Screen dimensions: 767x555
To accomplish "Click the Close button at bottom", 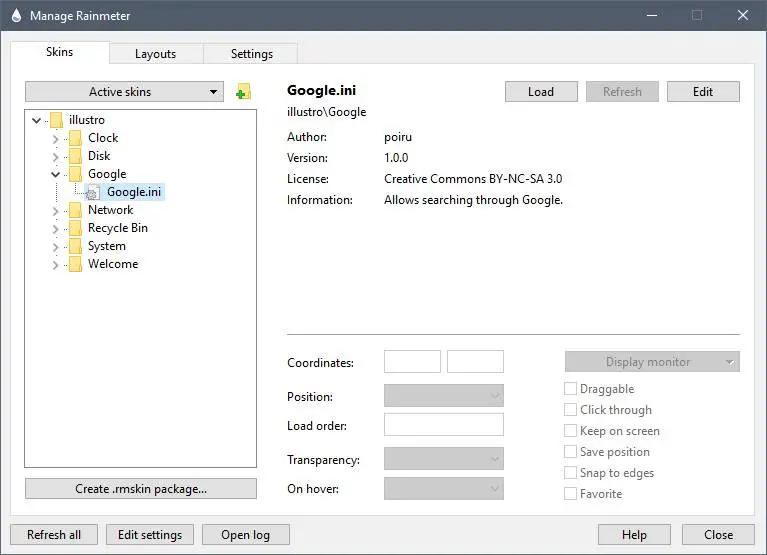I will (718, 534).
